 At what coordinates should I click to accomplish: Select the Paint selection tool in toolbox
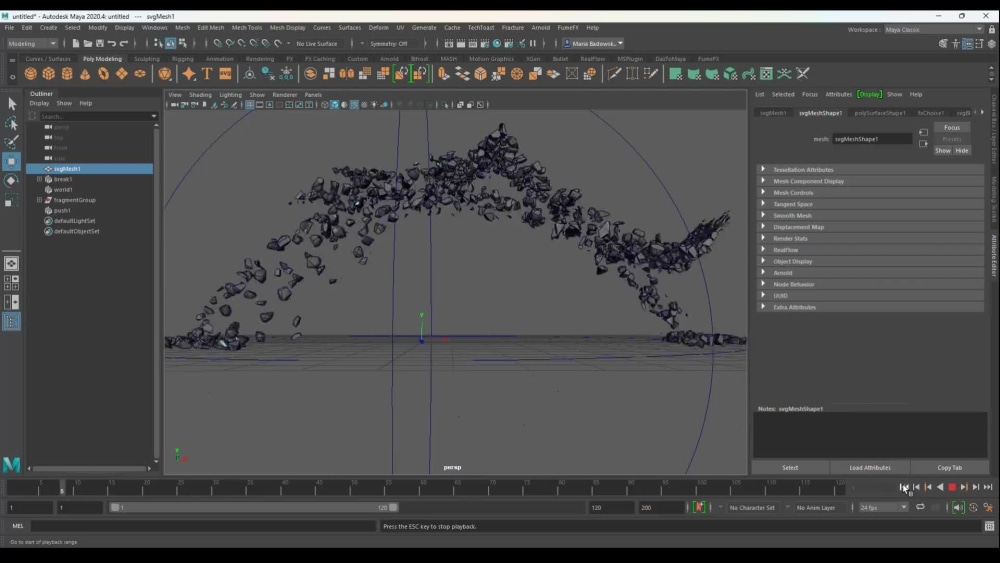tap(11, 142)
